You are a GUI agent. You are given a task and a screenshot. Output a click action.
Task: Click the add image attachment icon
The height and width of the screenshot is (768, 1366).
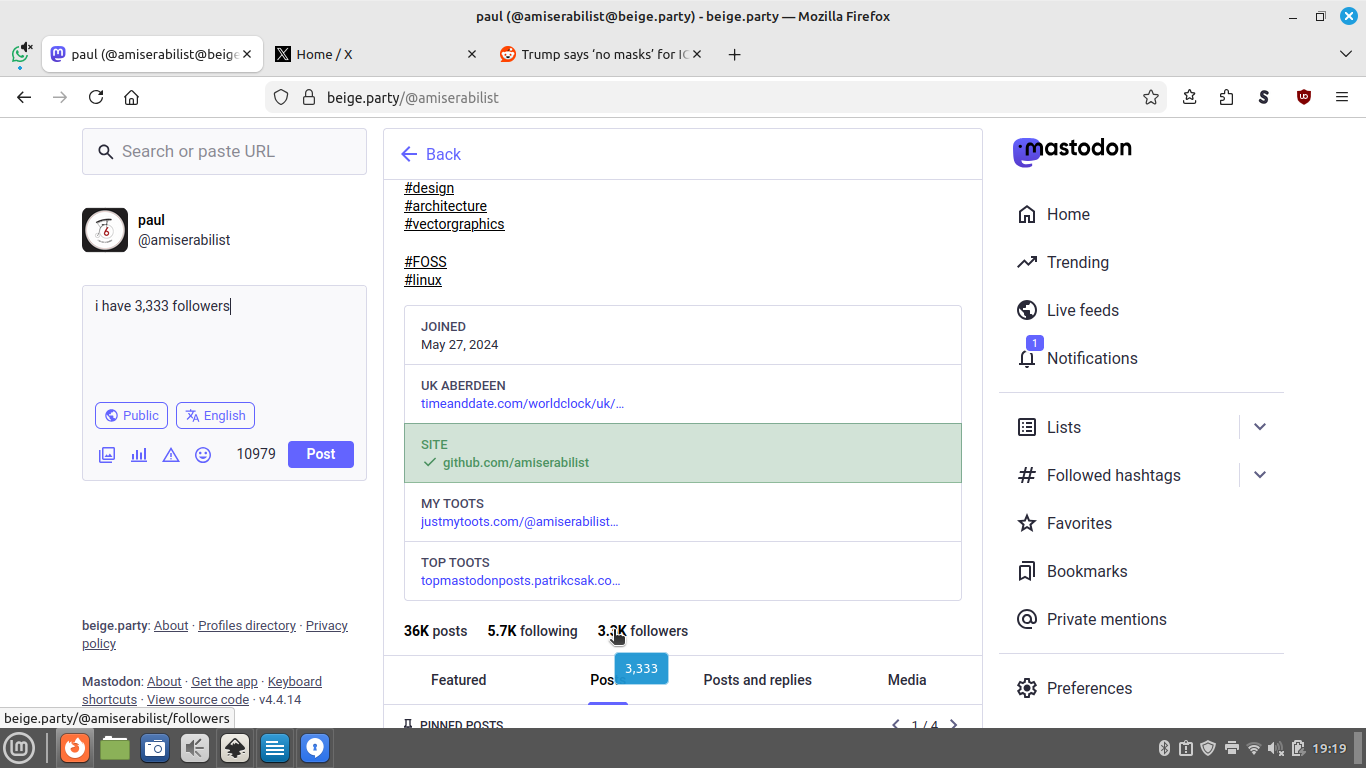pyautogui.click(x=107, y=455)
